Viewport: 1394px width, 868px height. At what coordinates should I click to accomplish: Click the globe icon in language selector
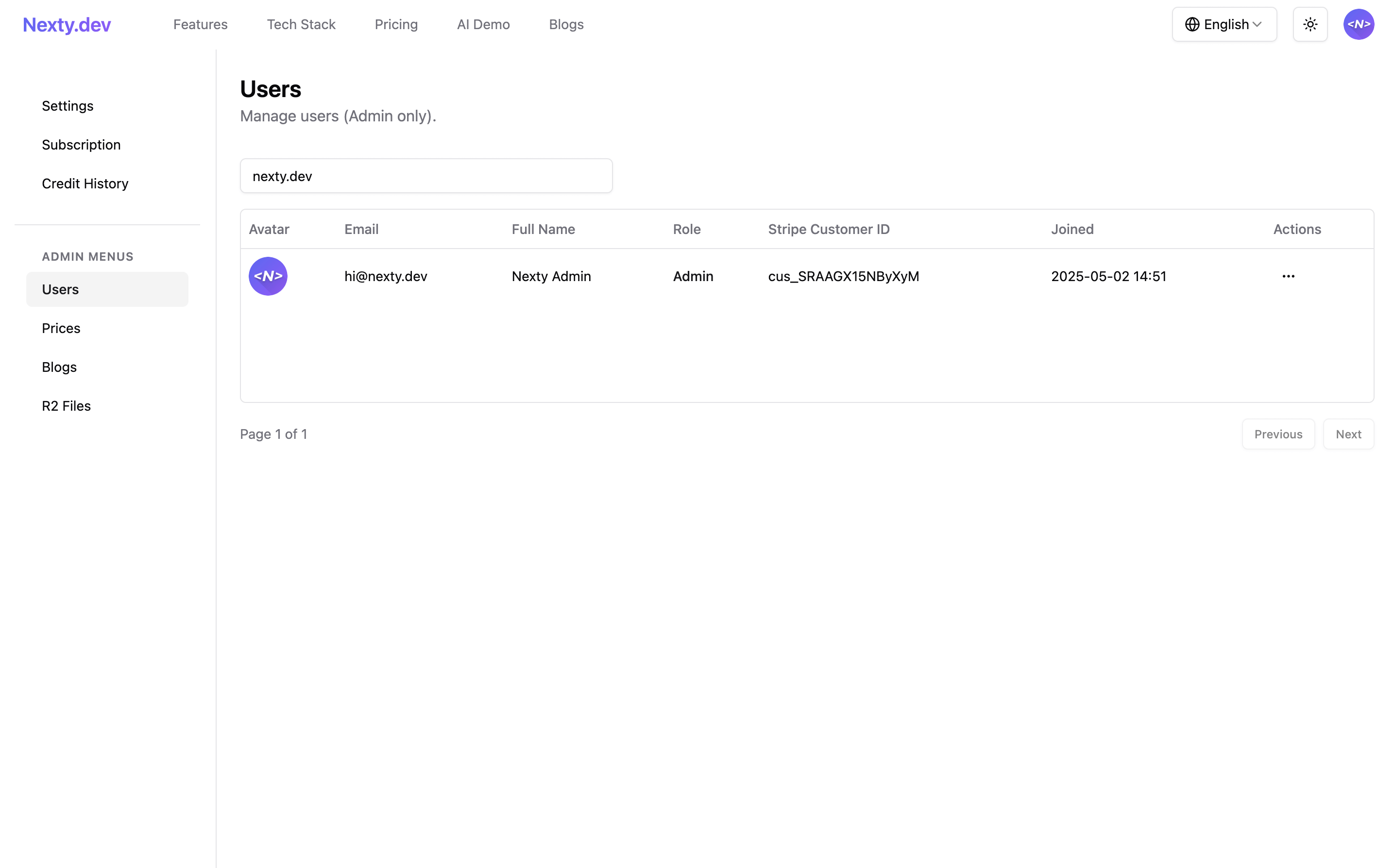1192,24
